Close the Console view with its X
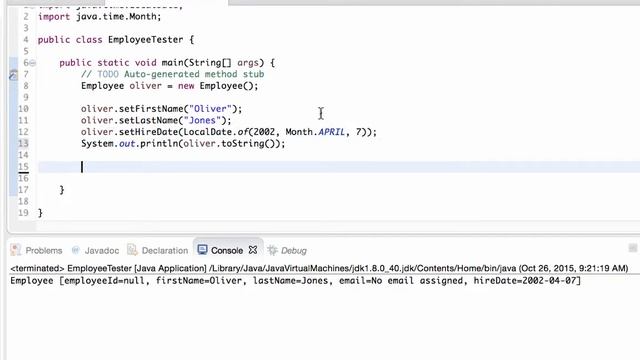 tap(253, 250)
